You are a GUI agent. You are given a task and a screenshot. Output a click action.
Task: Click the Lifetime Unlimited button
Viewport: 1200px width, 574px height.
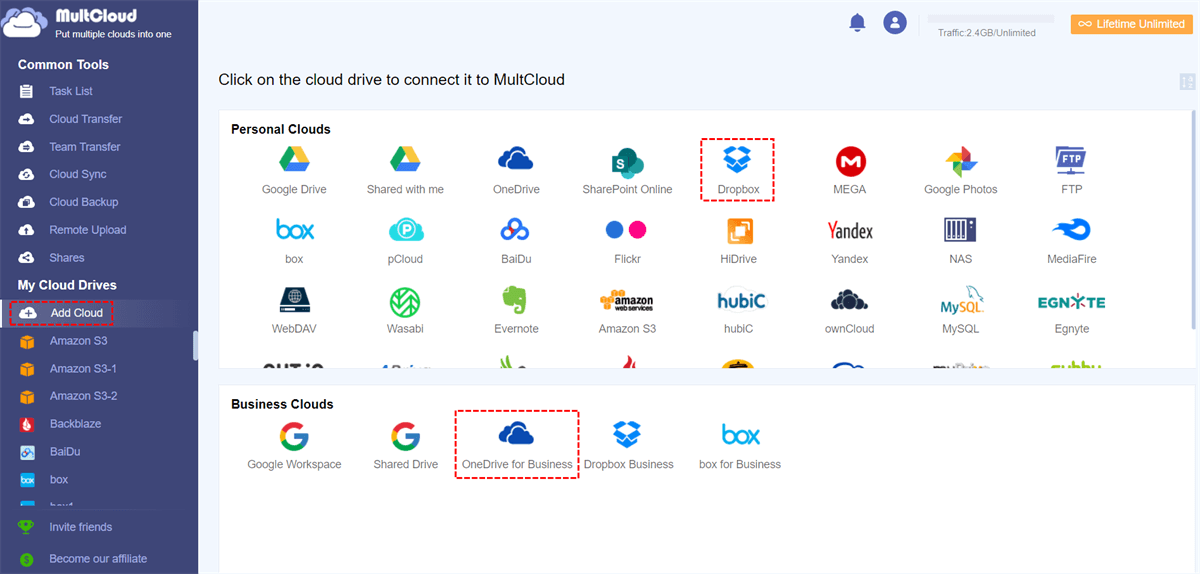coord(1132,24)
